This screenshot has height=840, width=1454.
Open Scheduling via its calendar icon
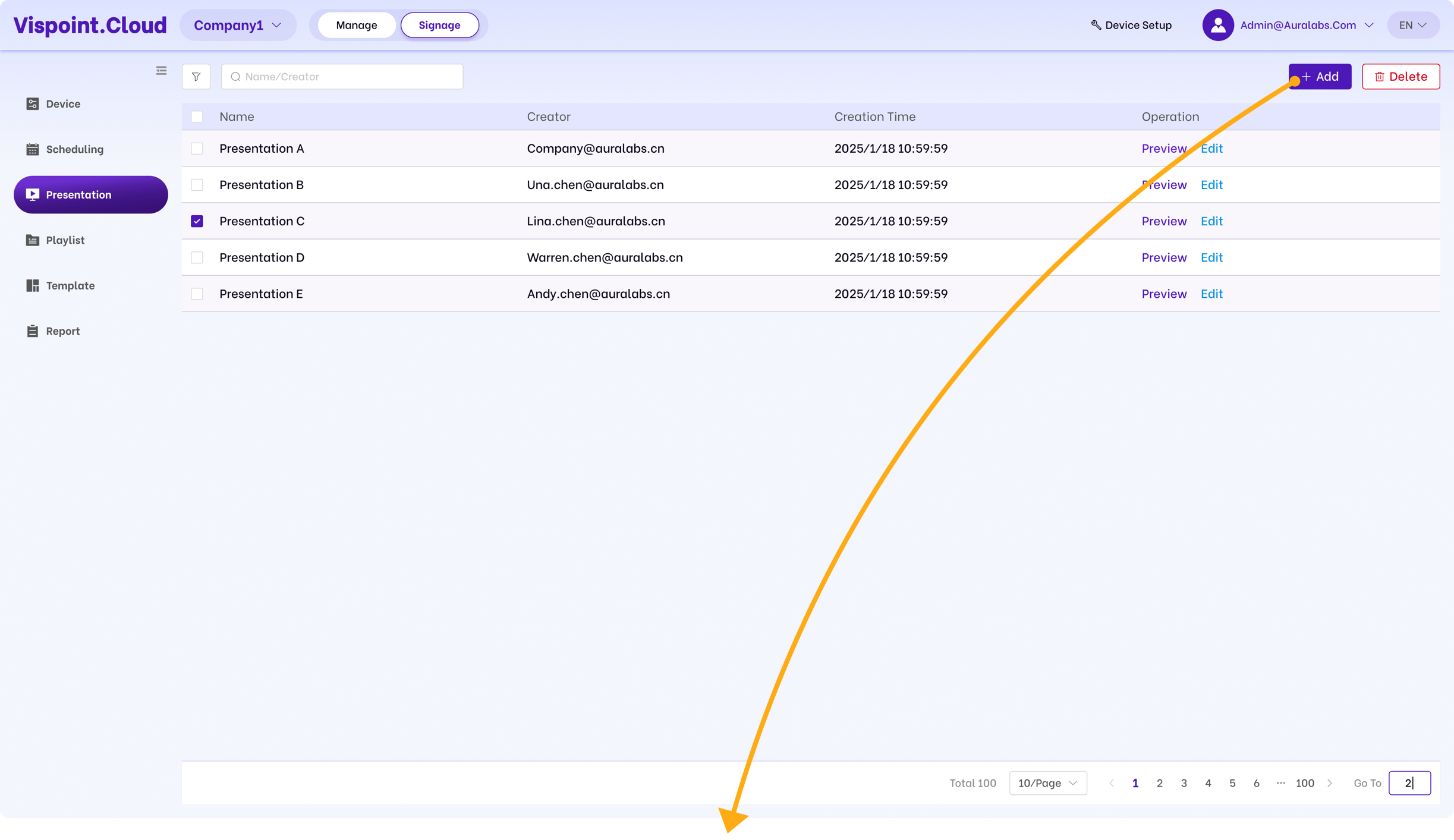pyautogui.click(x=33, y=149)
